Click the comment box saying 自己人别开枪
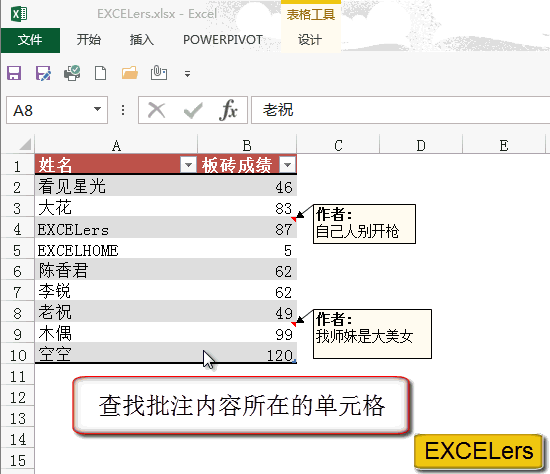This screenshot has width=550, height=474. (x=364, y=224)
